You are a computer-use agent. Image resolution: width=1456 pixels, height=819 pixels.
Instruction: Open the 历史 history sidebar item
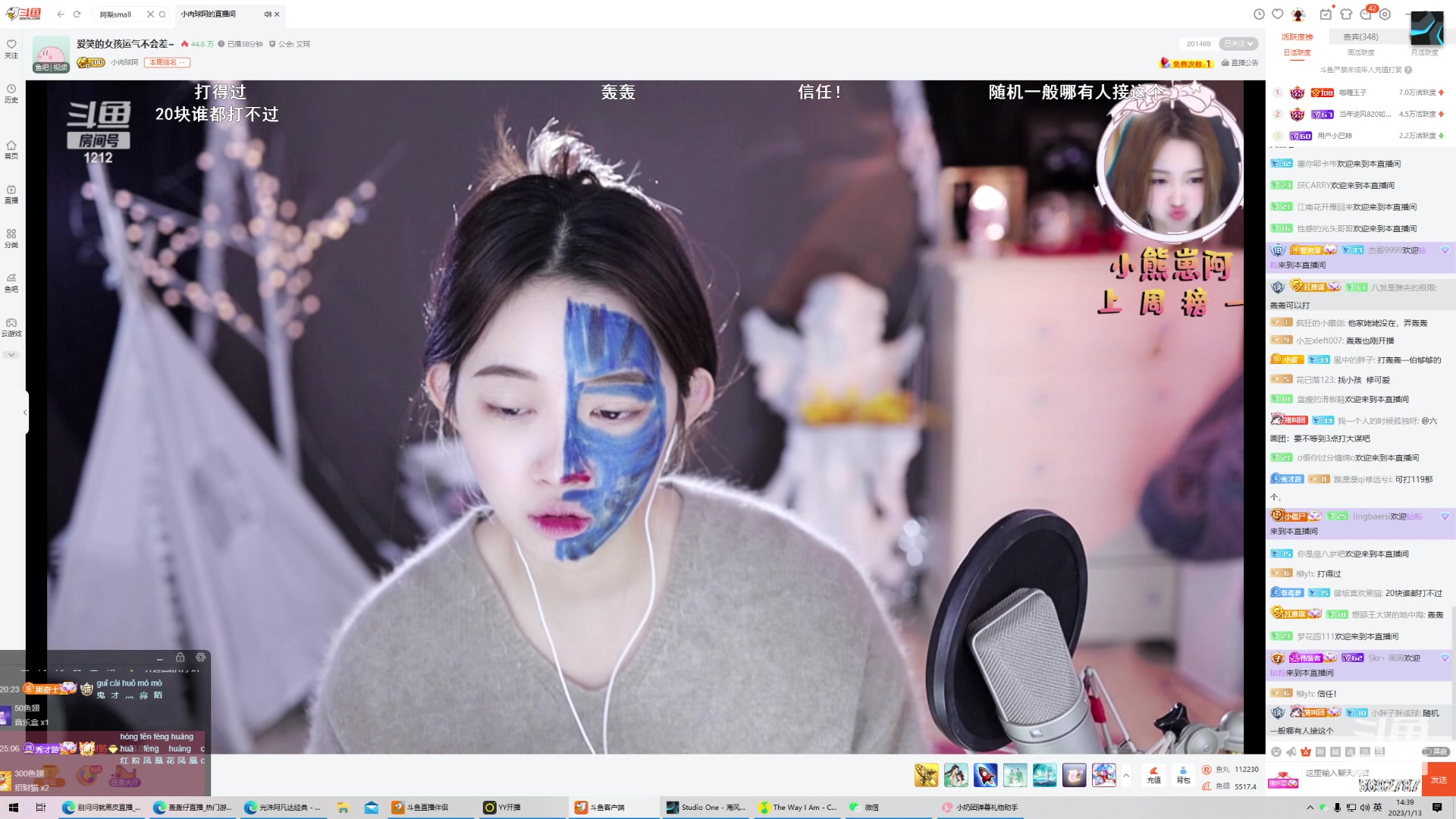click(11, 93)
